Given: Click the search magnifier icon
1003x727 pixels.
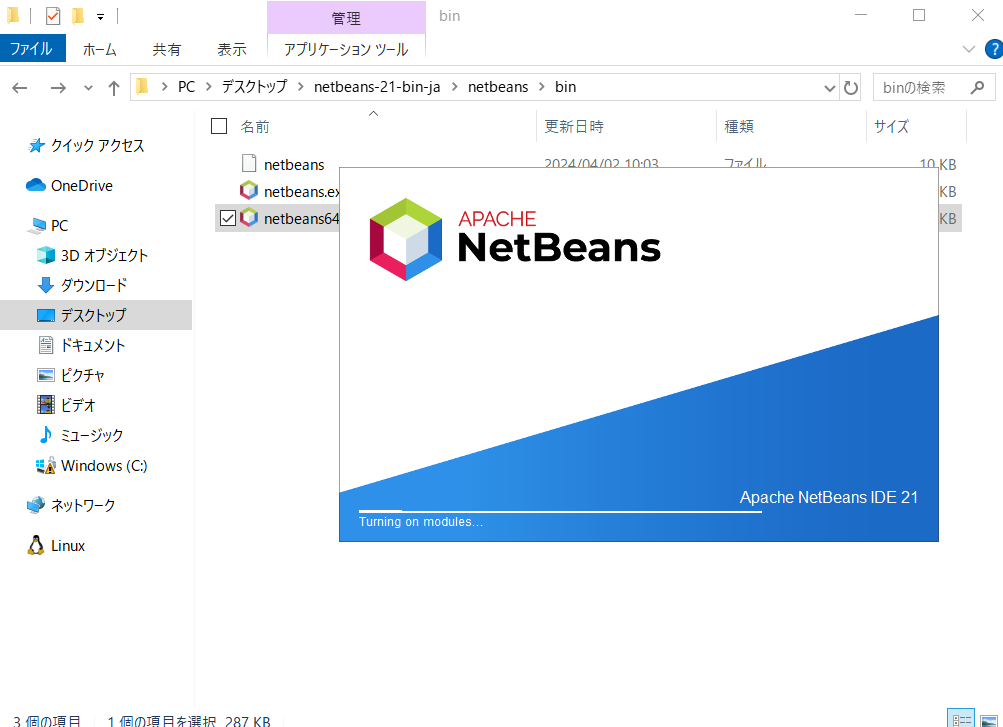Looking at the screenshot, I should click(977, 88).
